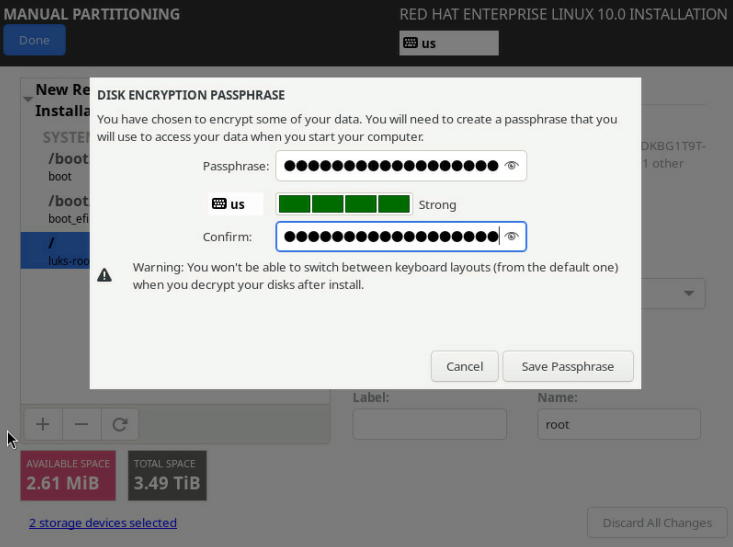733x547 pixels.
Task: Click the Strong strength label
Action: point(437,205)
